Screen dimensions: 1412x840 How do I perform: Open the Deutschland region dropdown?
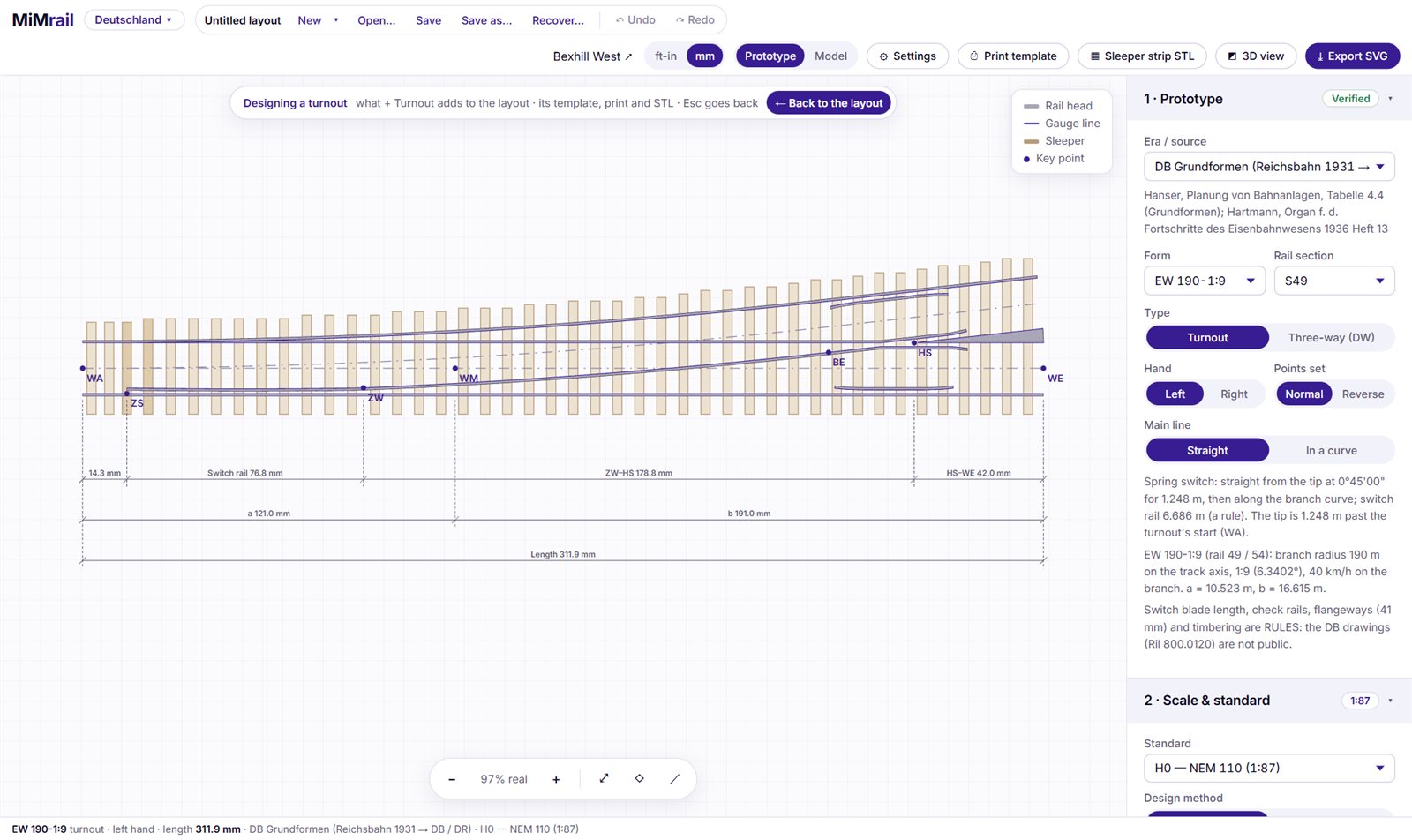coord(134,19)
